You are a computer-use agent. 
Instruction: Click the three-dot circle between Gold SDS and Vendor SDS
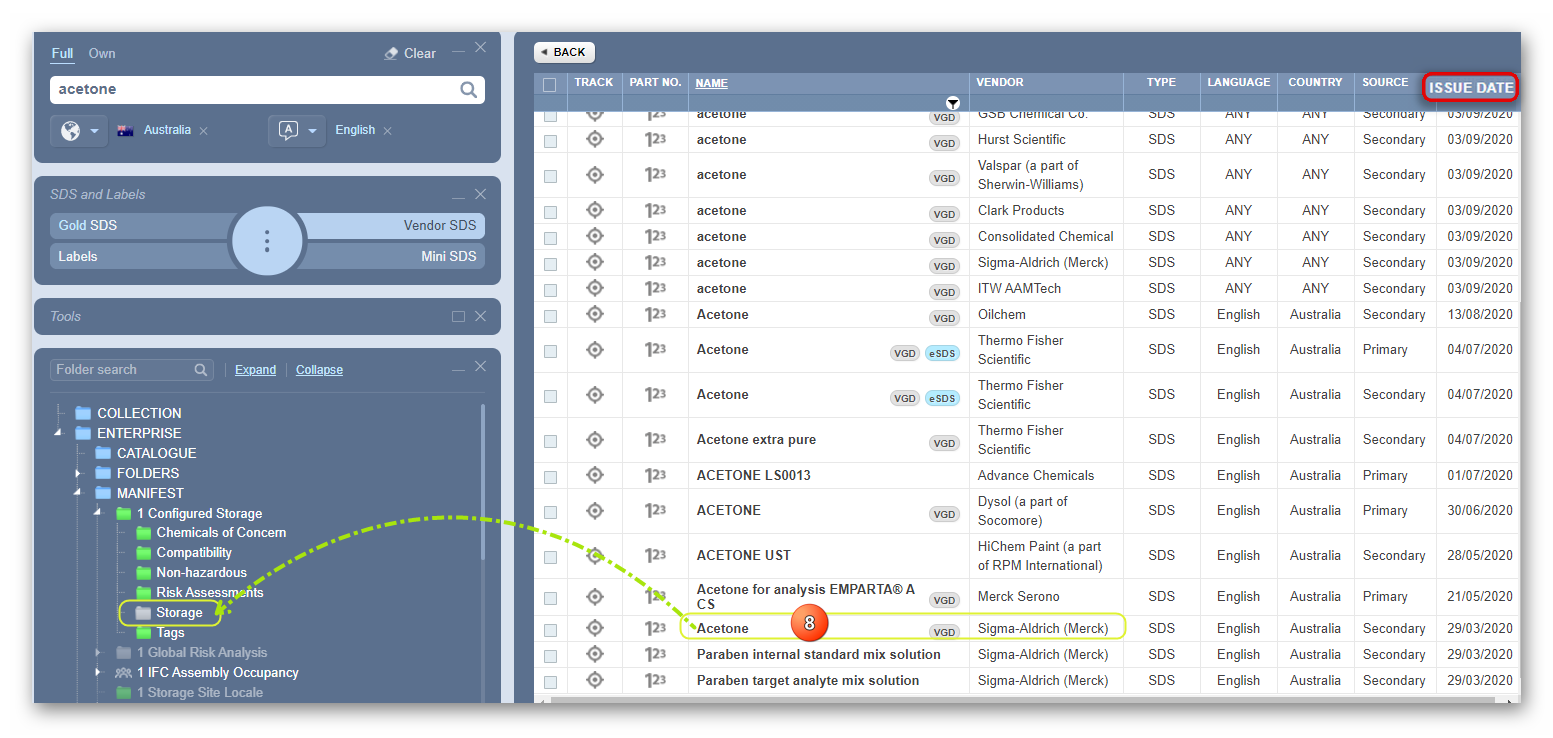click(267, 241)
